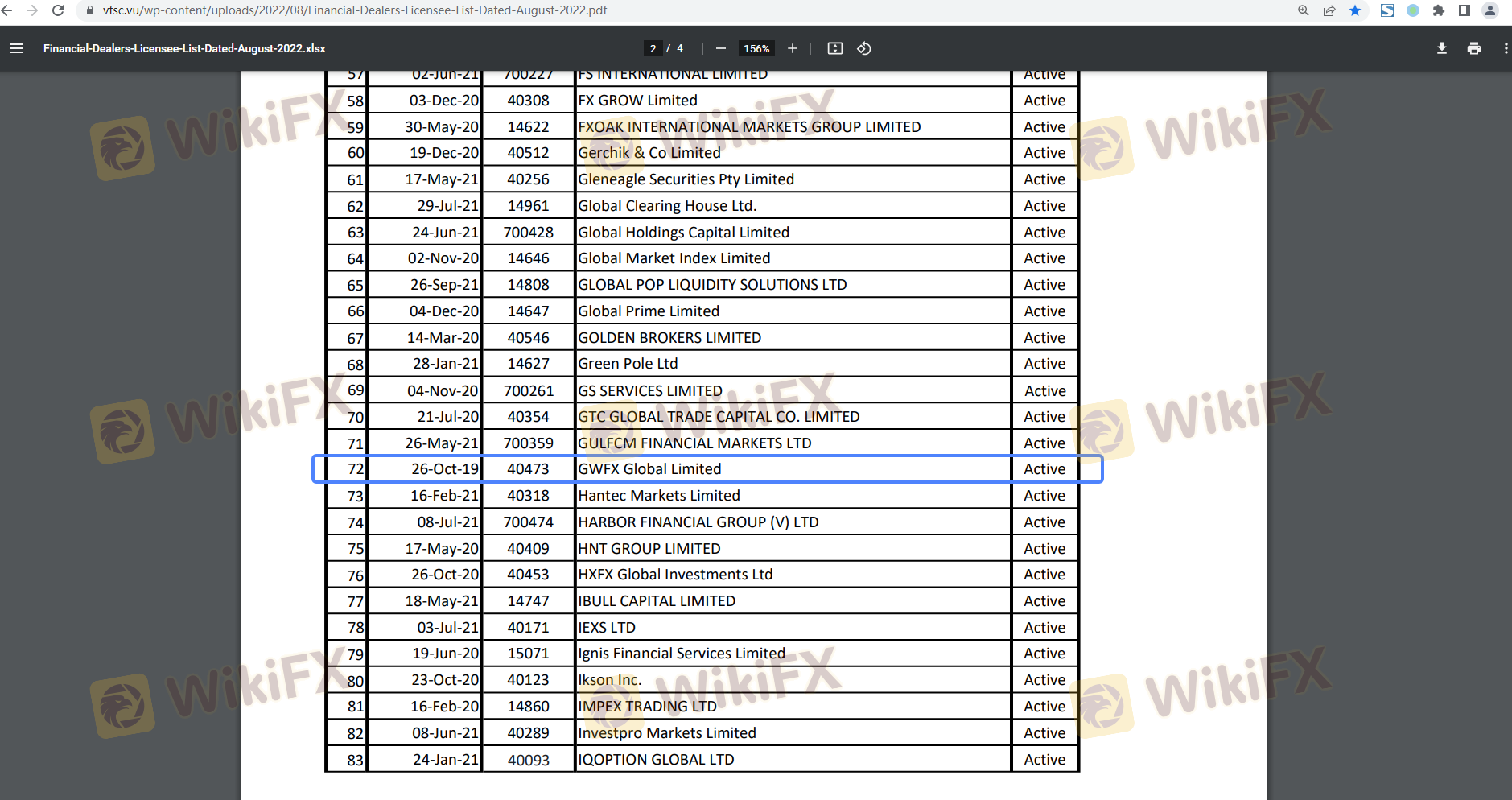Select Gleneagle Securities Pty Limited

(x=686, y=179)
